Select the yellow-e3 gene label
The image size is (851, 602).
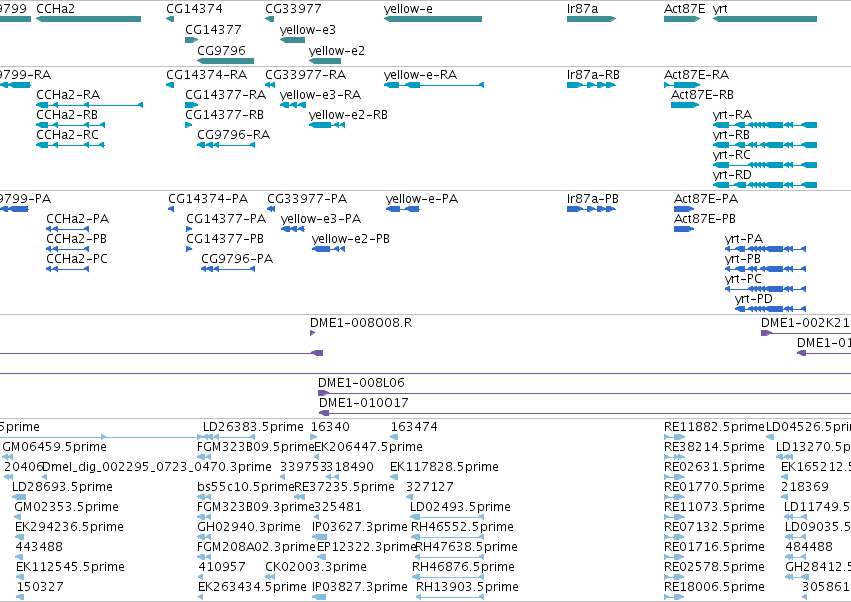(308, 29)
